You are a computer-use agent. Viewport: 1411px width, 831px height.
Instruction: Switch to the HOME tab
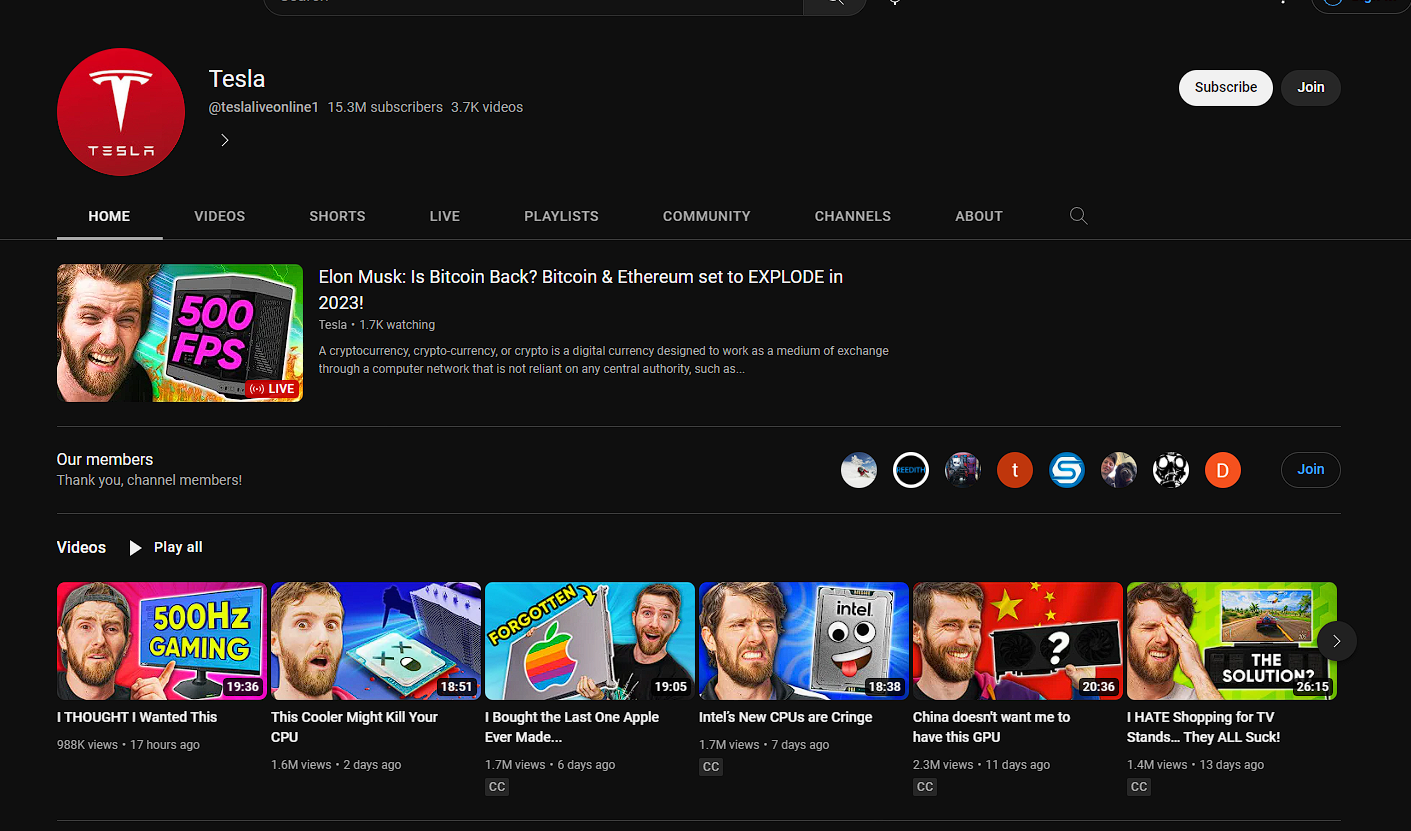109,216
